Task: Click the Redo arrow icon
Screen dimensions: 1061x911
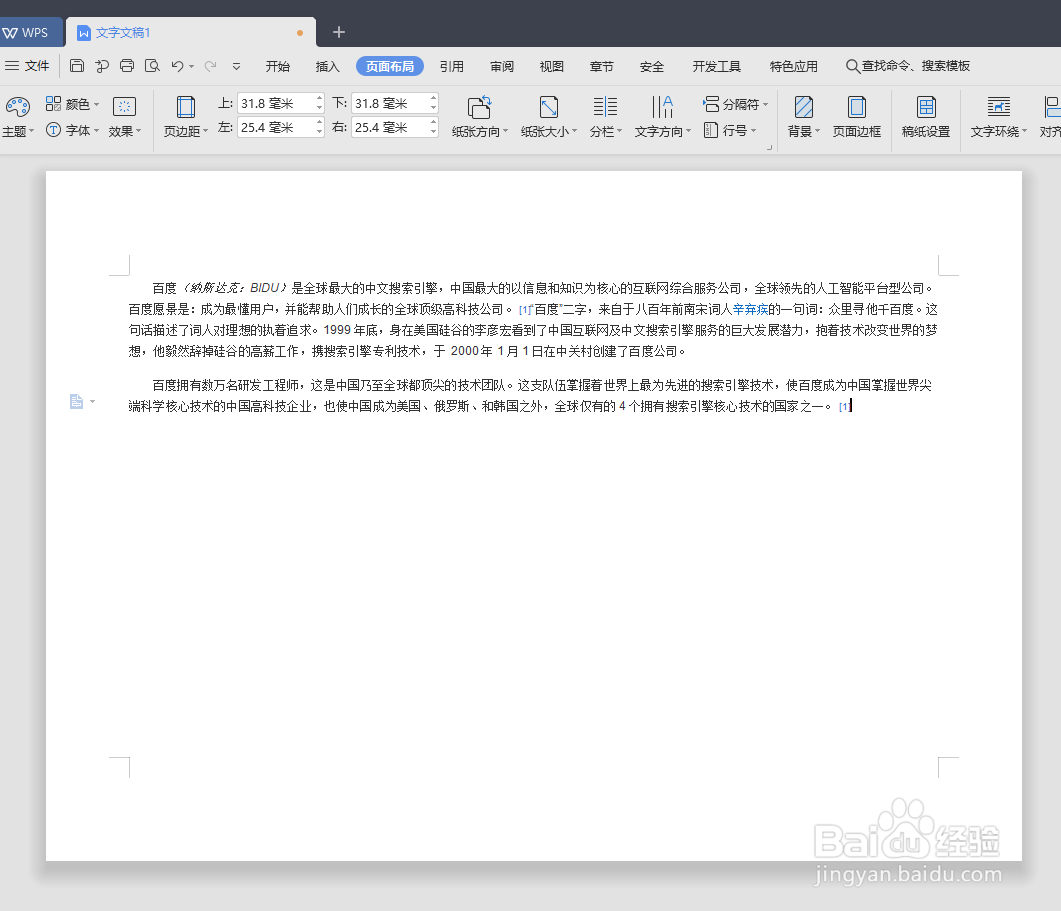Action: [x=210, y=66]
